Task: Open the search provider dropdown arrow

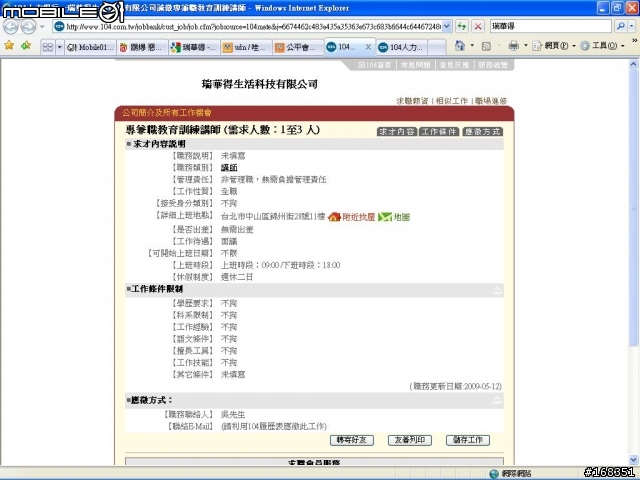Action: click(x=632, y=26)
